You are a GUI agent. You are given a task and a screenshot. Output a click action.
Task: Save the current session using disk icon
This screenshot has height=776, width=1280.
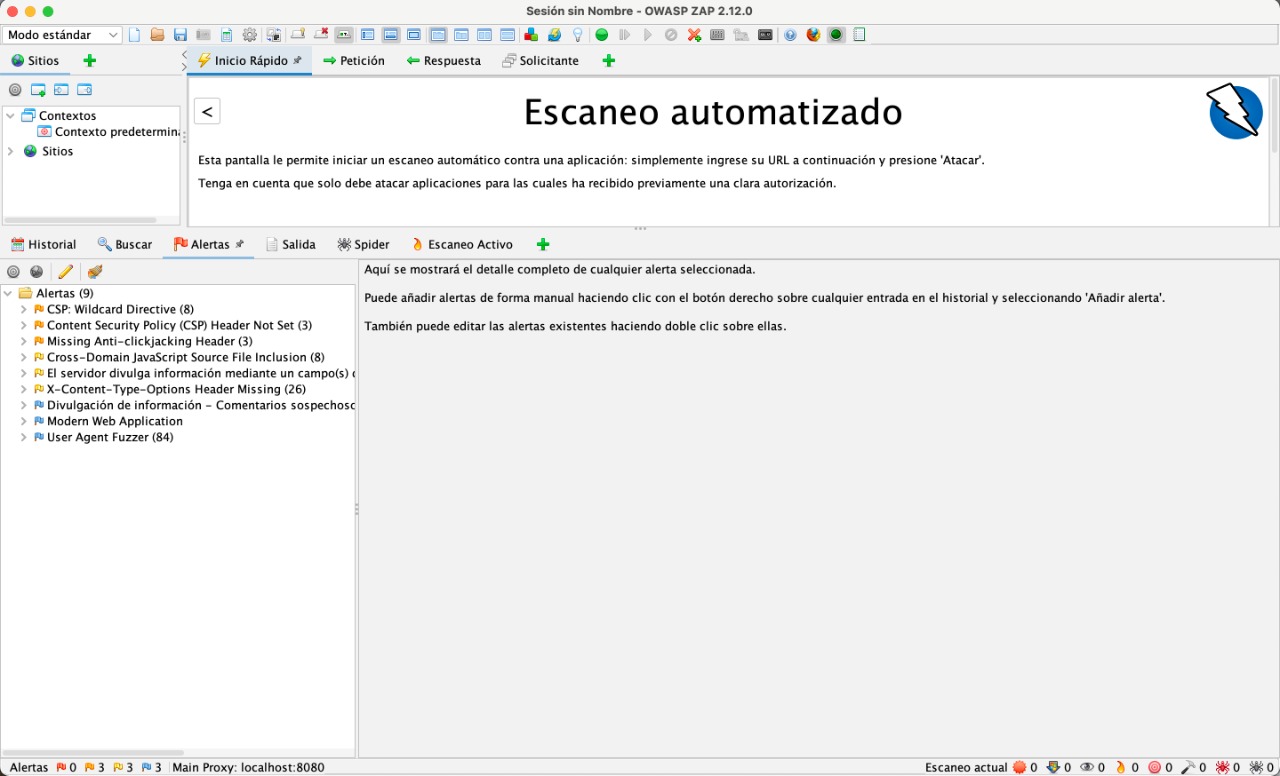point(179,34)
